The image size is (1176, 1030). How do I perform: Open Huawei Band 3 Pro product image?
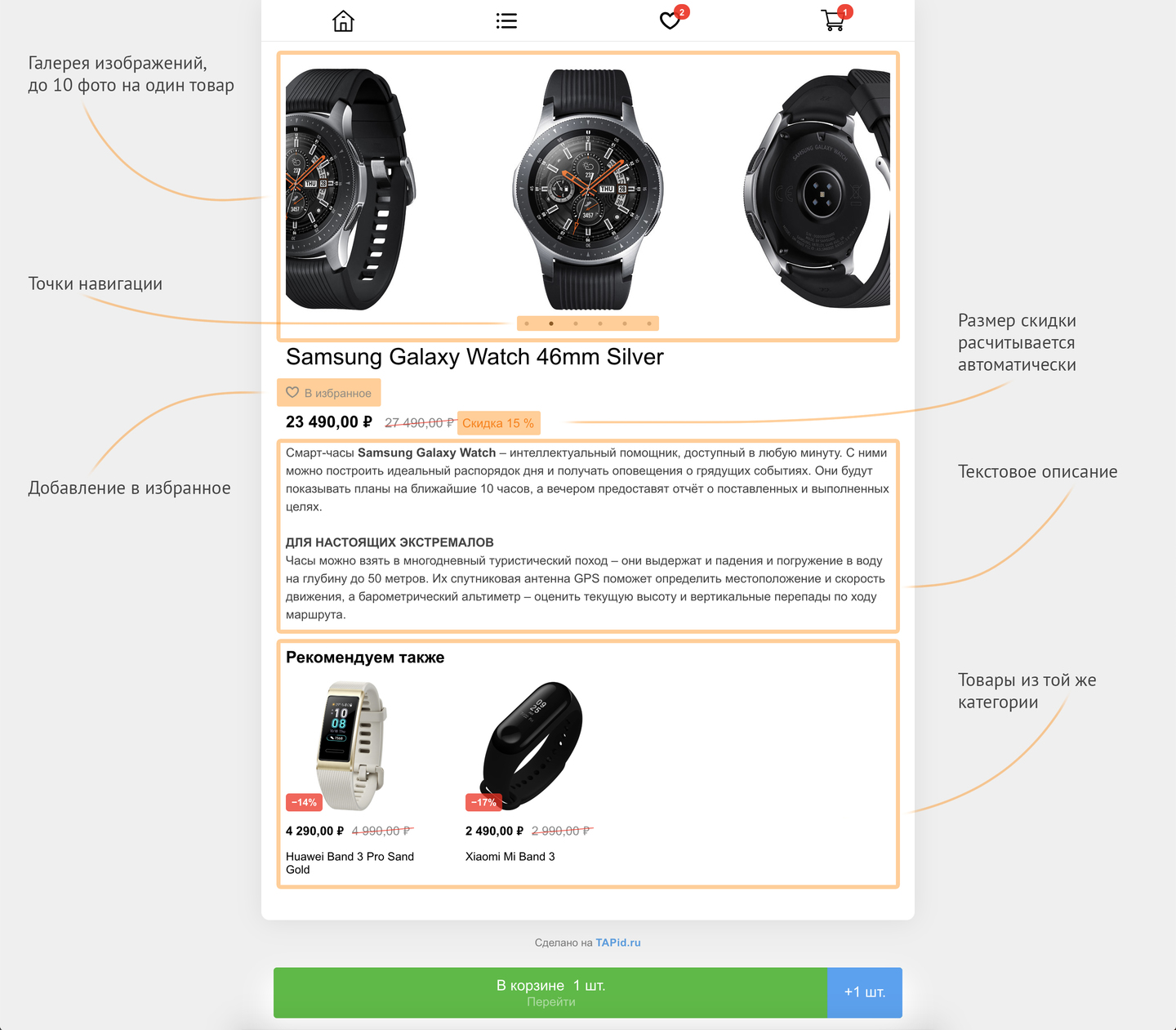(x=351, y=746)
